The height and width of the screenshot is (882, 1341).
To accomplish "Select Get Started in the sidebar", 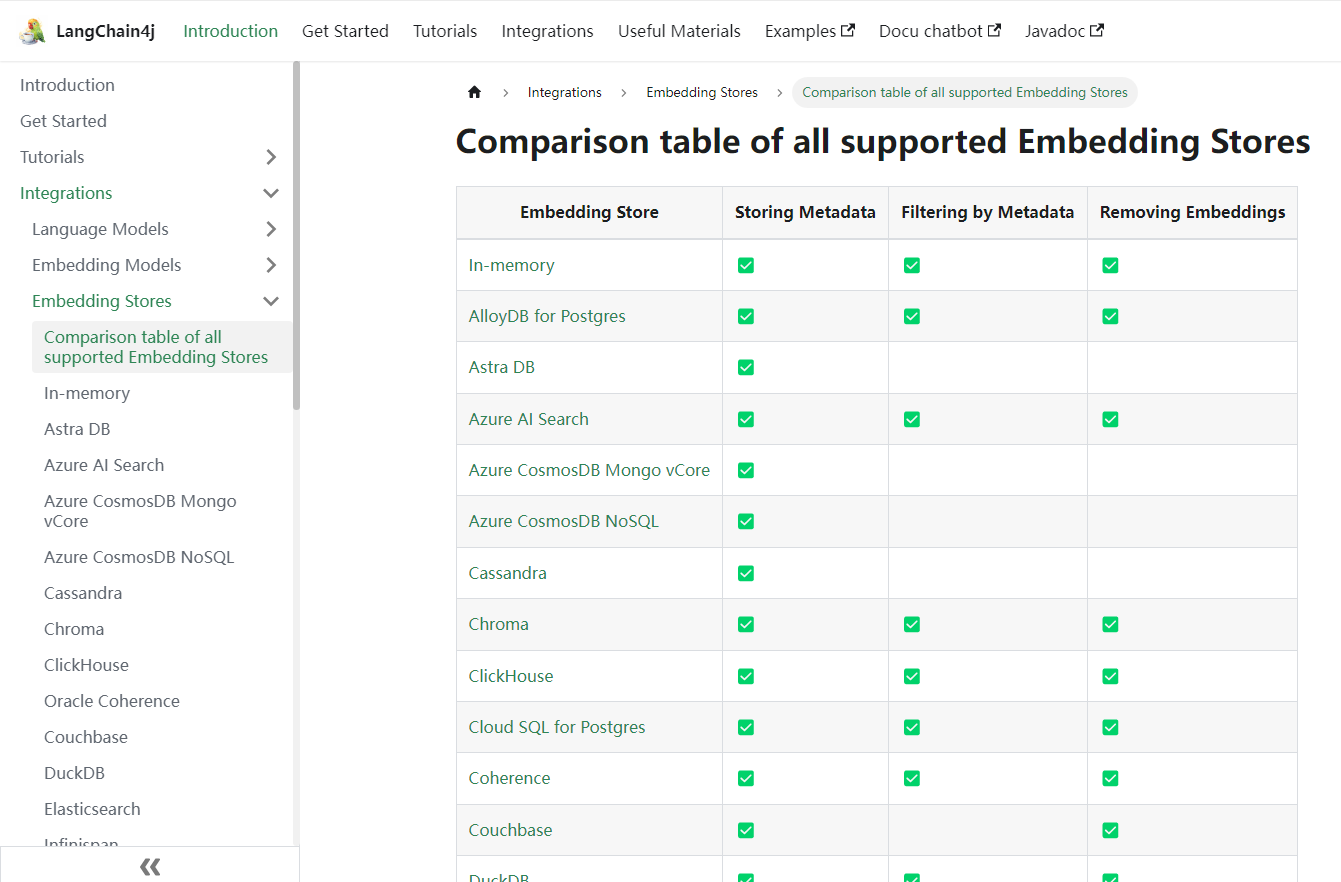I will pos(63,121).
